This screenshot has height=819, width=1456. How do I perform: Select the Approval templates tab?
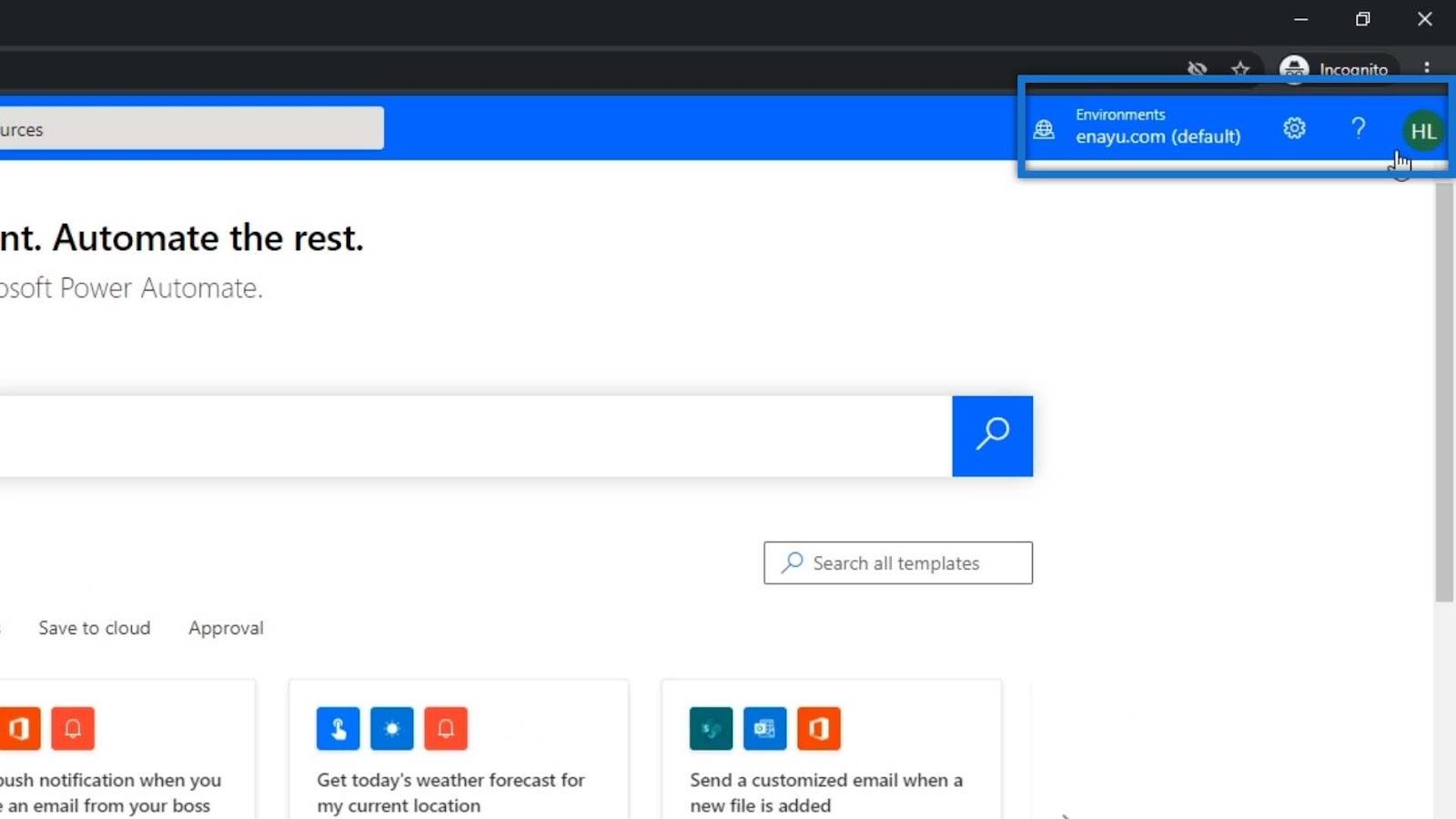(x=226, y=628)
